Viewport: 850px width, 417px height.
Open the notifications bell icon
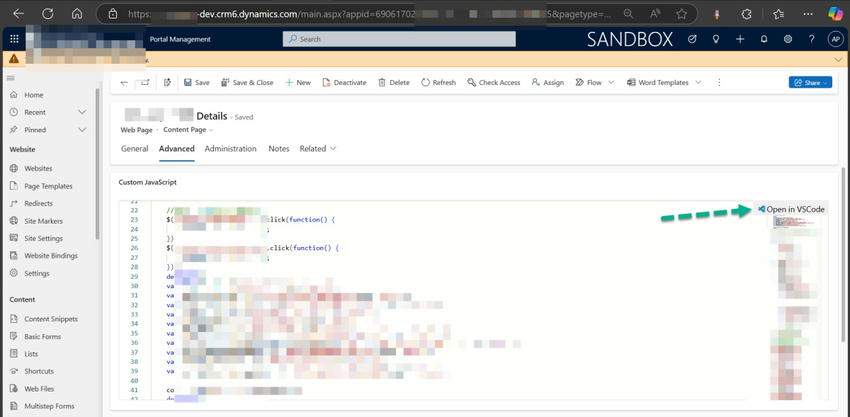click(764, 39)
